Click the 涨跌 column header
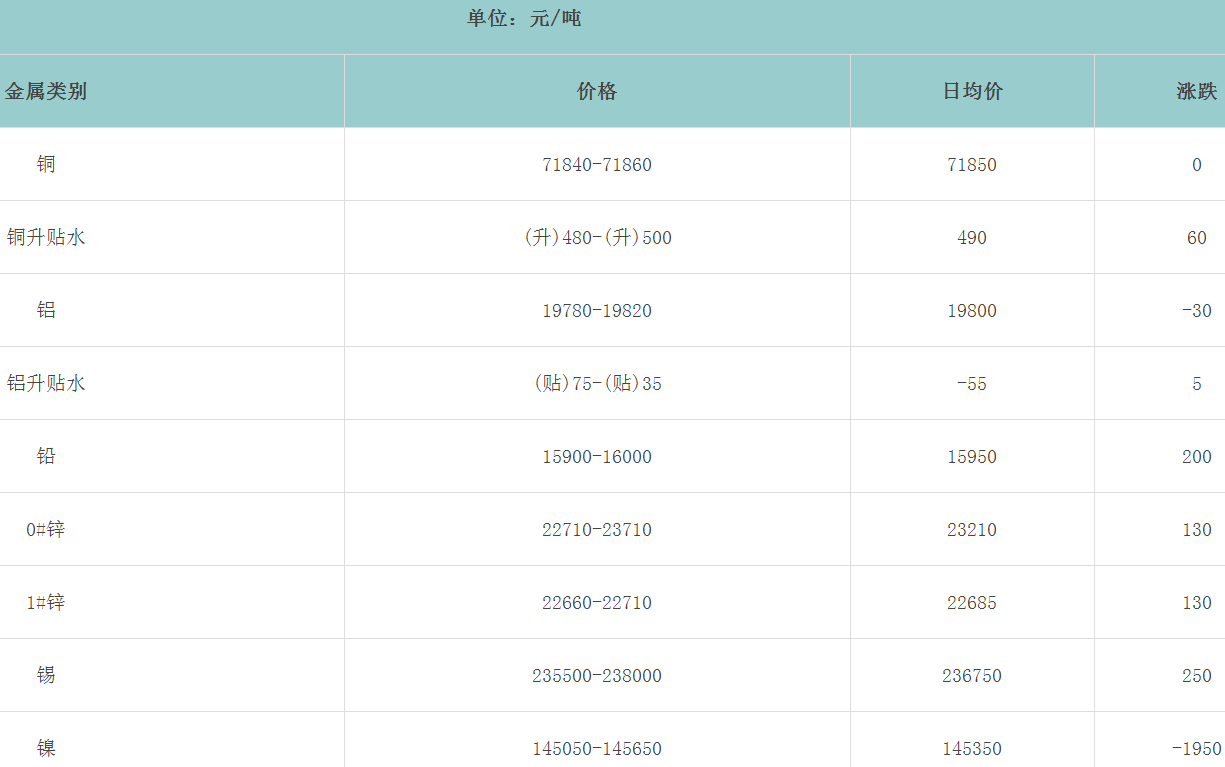Screen dimensions: 1225x767 click(1196, 92)
